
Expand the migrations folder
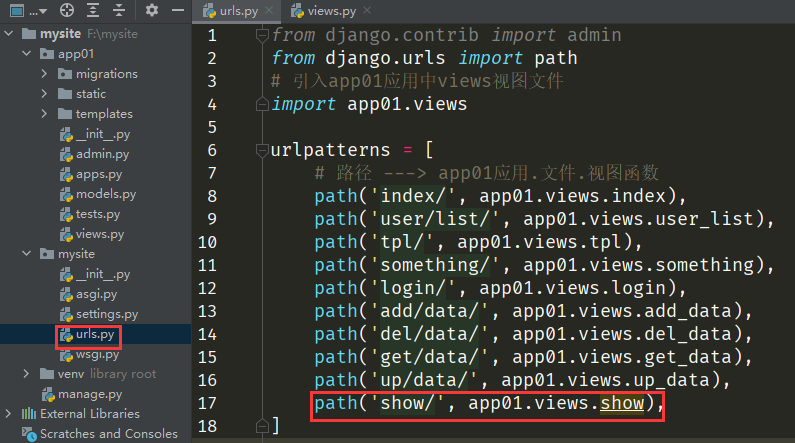[44, 74]
